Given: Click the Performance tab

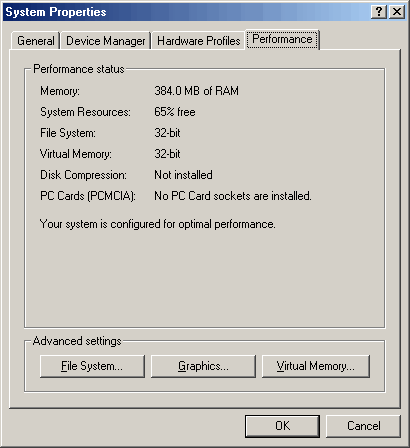Looking at the screenshot, I should coord(282,39).
